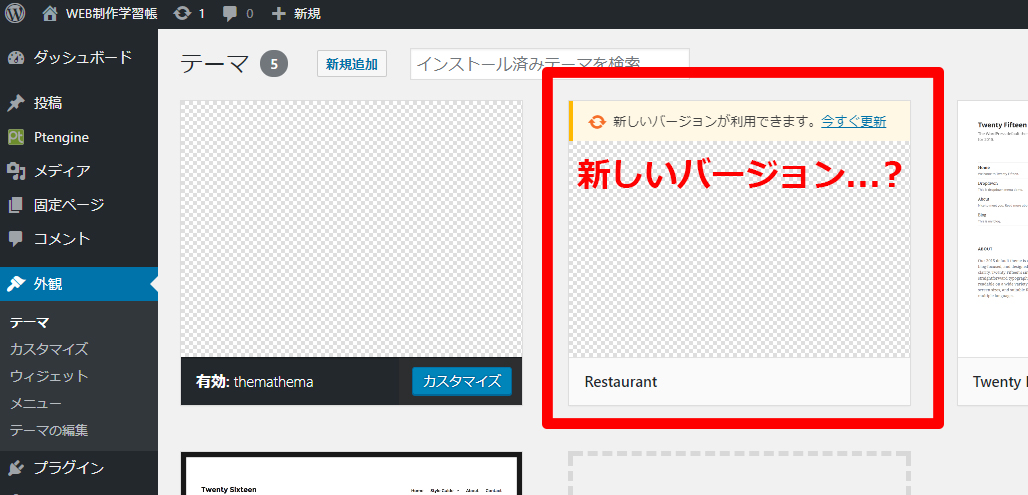Expand the プラグイン menu
Screen dimensions: 1028x495
click(68, 468)
